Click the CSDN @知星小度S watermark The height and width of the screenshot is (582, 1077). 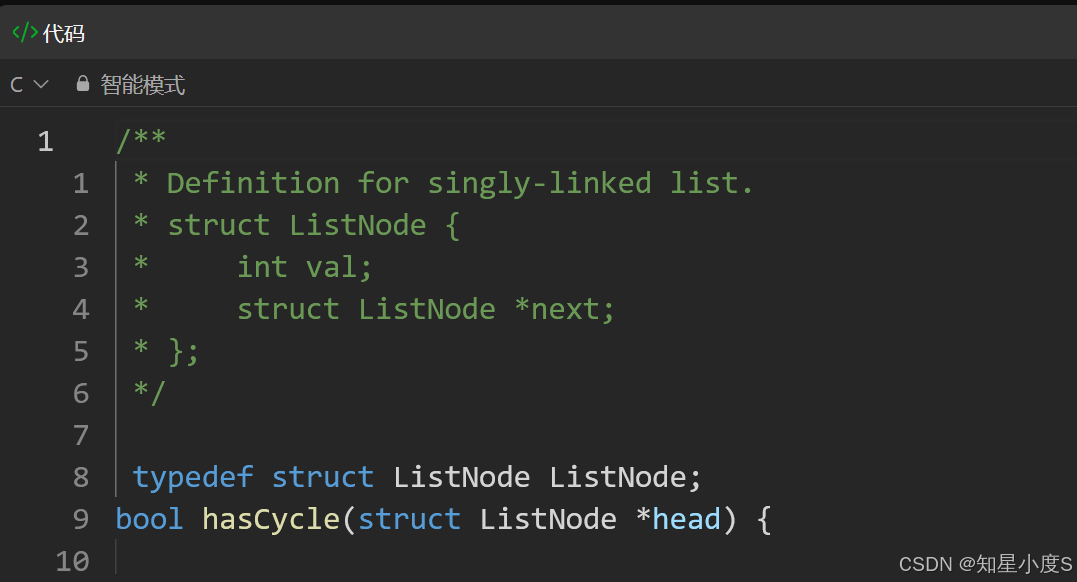click(986, 564)
